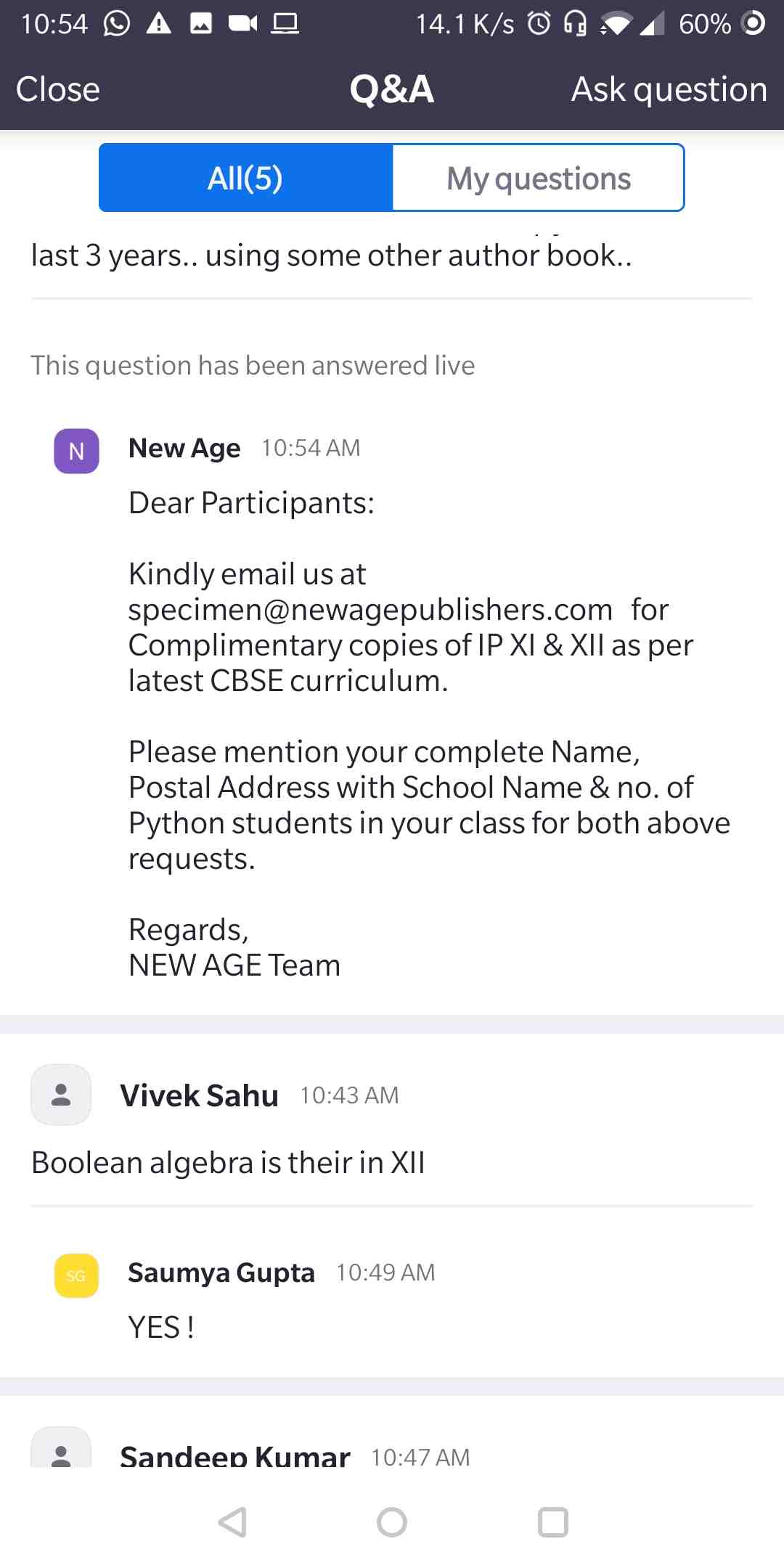This screenshot has width=784, height=1568.
Task: Tap Vivek Sahu's profile avatar
Action: tap(61, 1095)
